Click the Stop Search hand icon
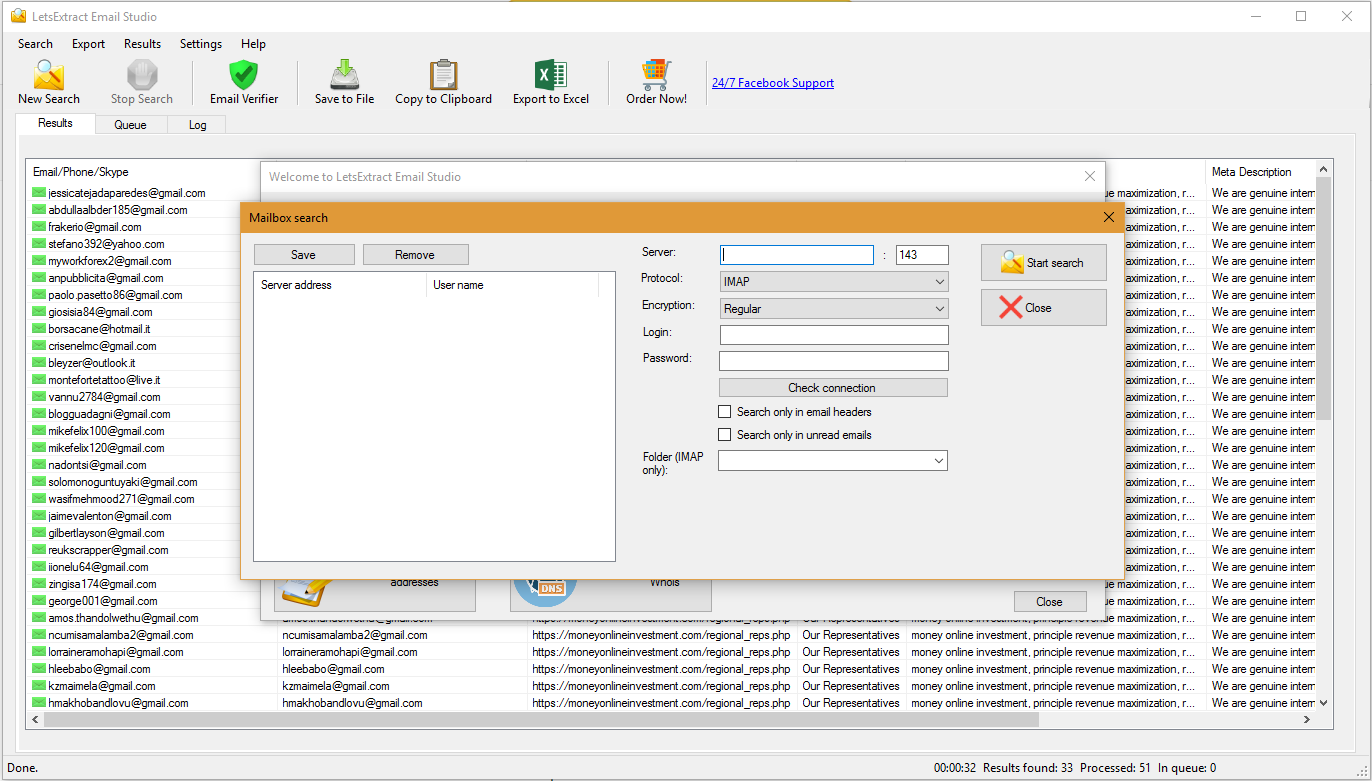The height and width of the screenshot is (781, 1372). (141, 76)
